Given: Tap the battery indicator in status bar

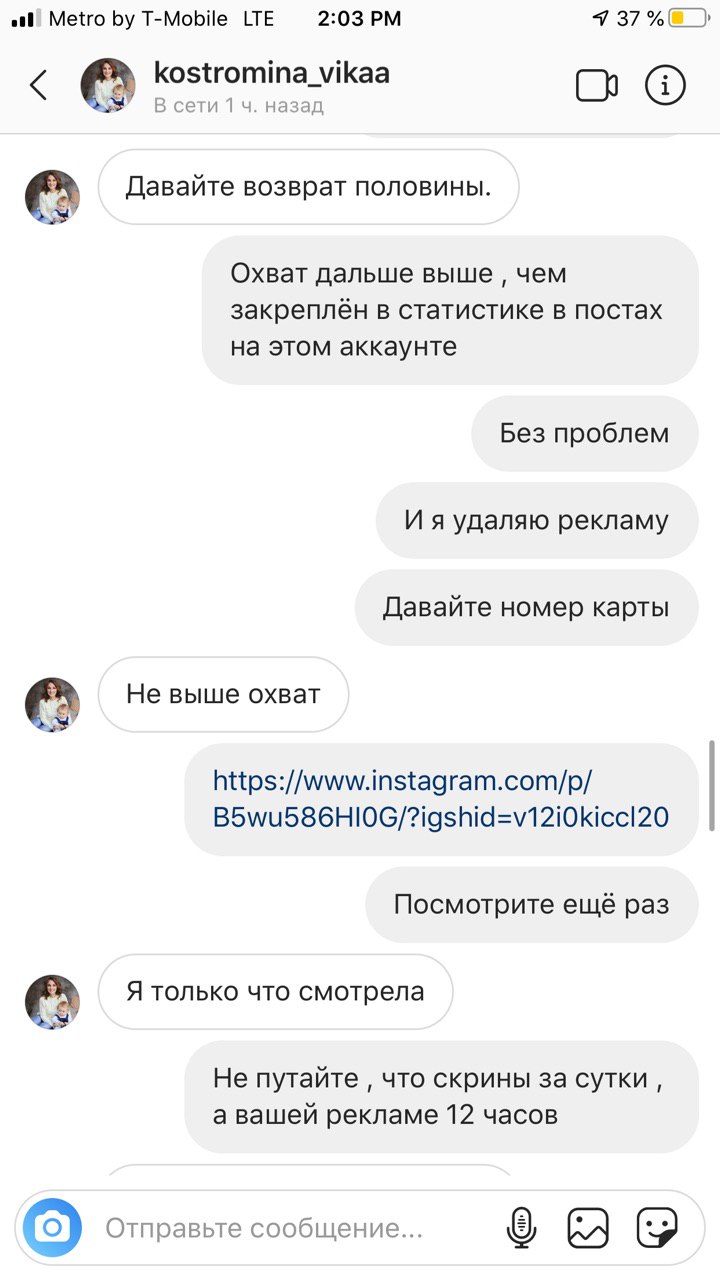Looking at the screenshot, I should [687, 18].
